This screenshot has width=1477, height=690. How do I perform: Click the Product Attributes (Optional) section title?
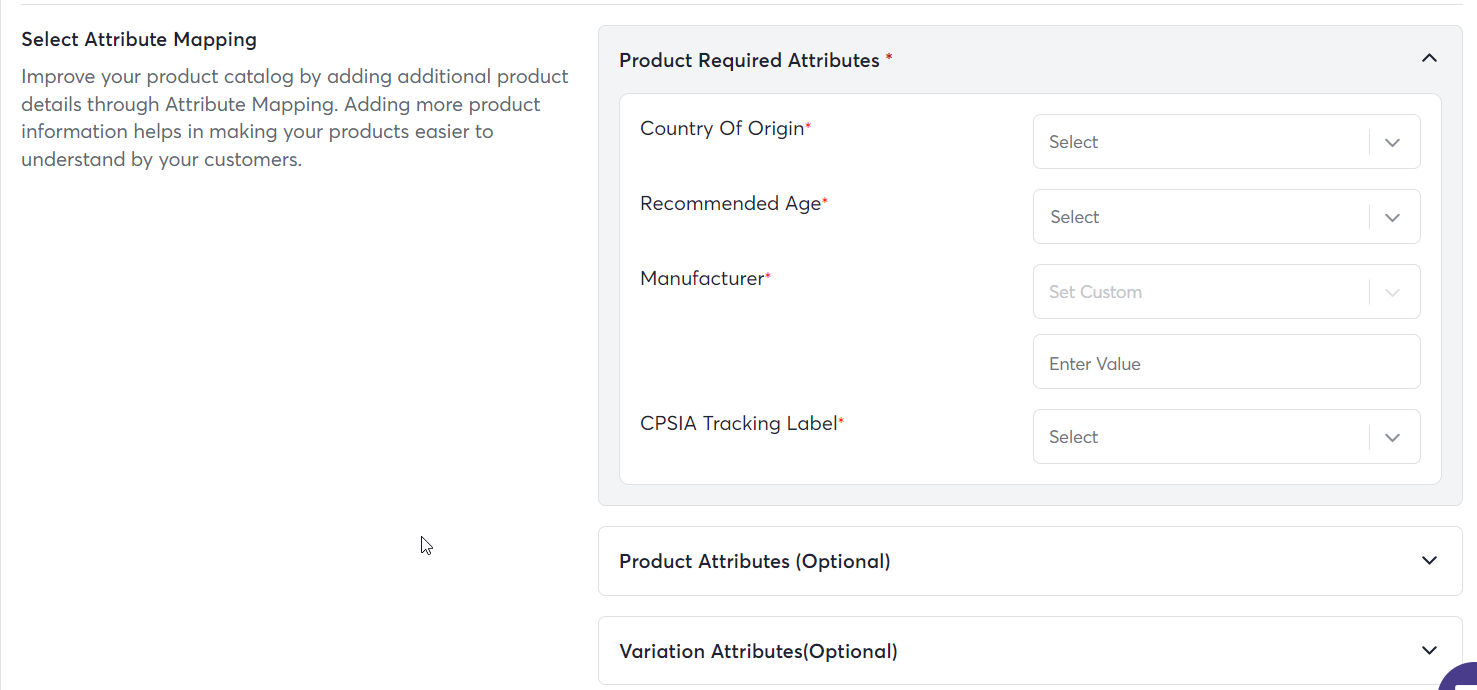[755, 561]
